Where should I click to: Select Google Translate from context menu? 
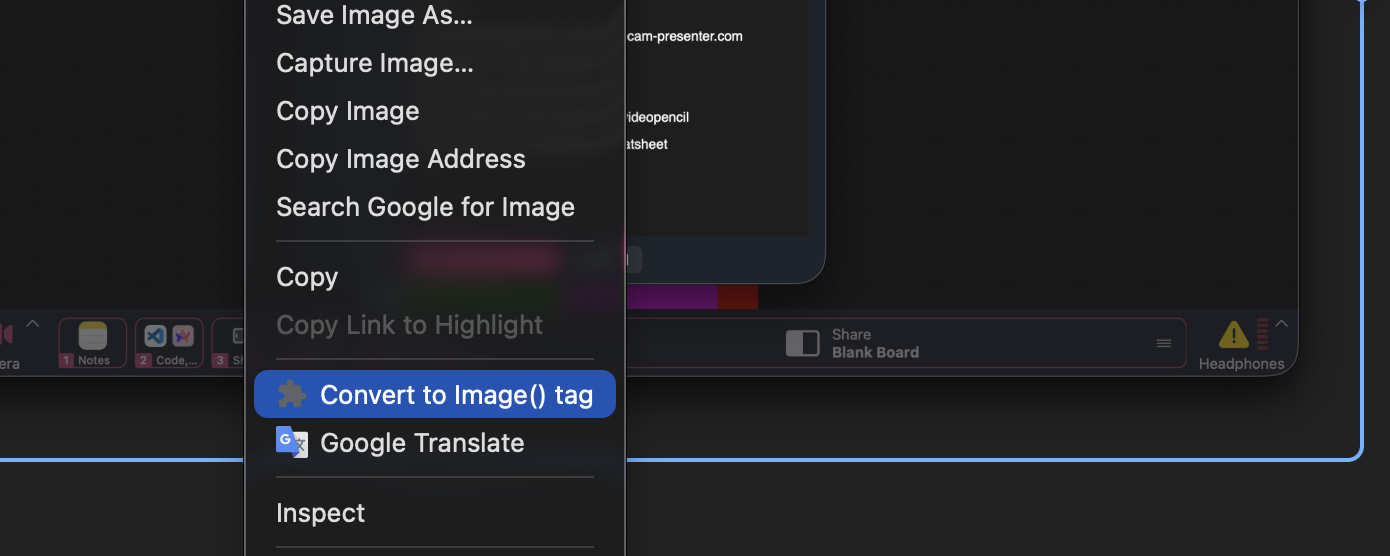[434, 443]
